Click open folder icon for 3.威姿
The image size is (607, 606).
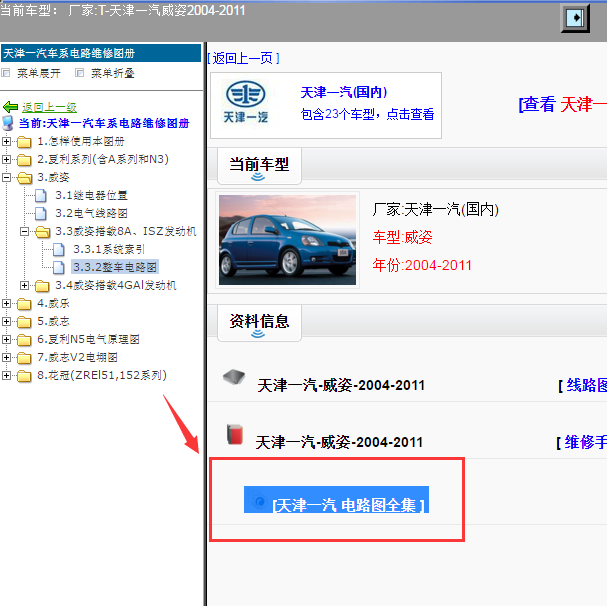tap(25, 178)
